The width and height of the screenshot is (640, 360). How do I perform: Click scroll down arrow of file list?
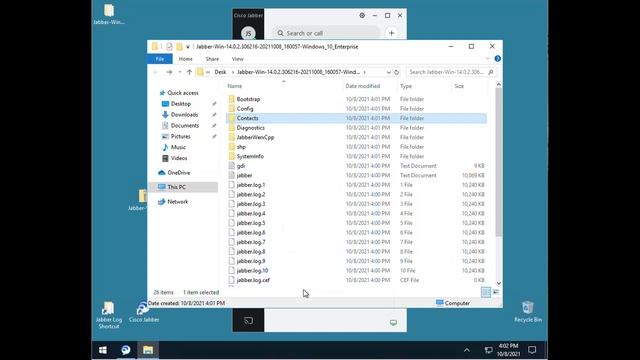click(x=499, y=283)
